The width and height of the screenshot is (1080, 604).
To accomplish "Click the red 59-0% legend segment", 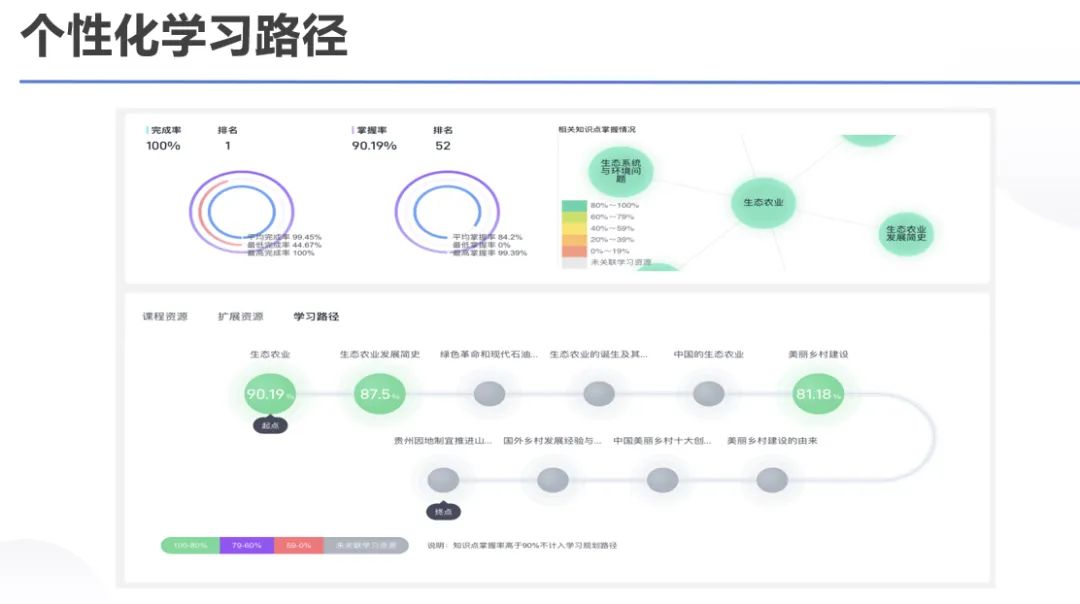I will [x=298, y=545].
